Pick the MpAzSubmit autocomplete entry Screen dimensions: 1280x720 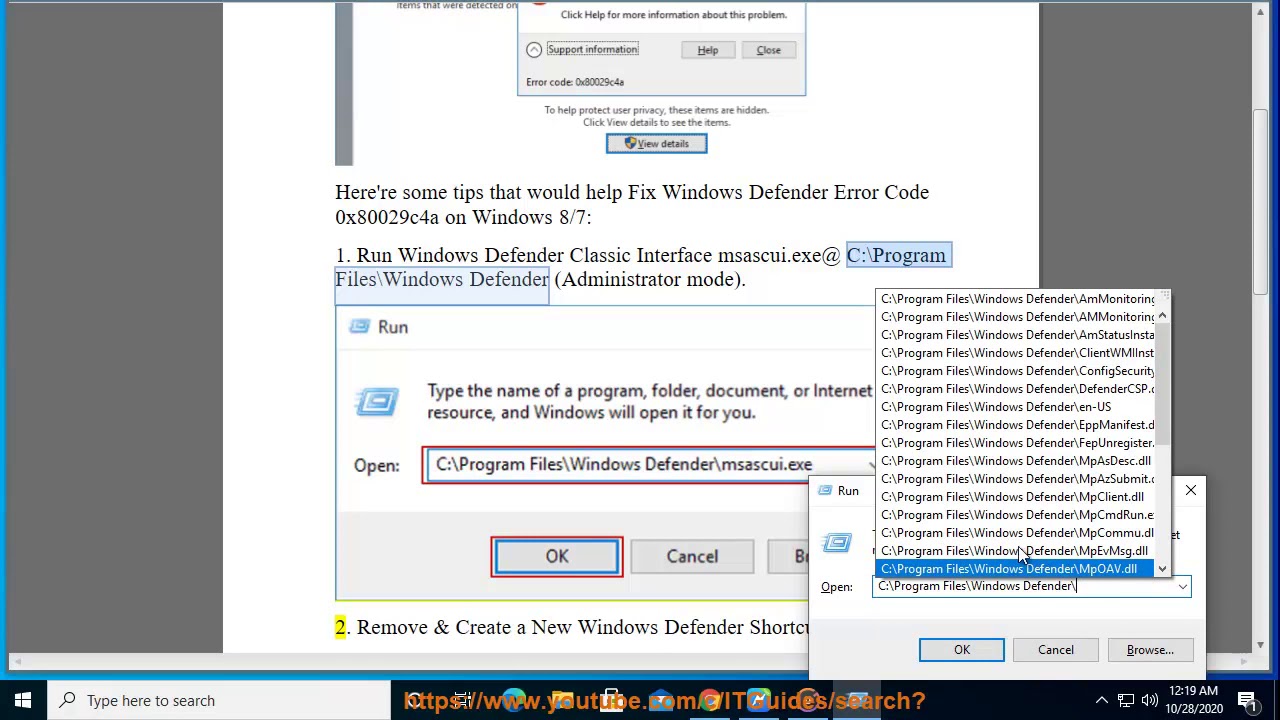coord(1015,479)
